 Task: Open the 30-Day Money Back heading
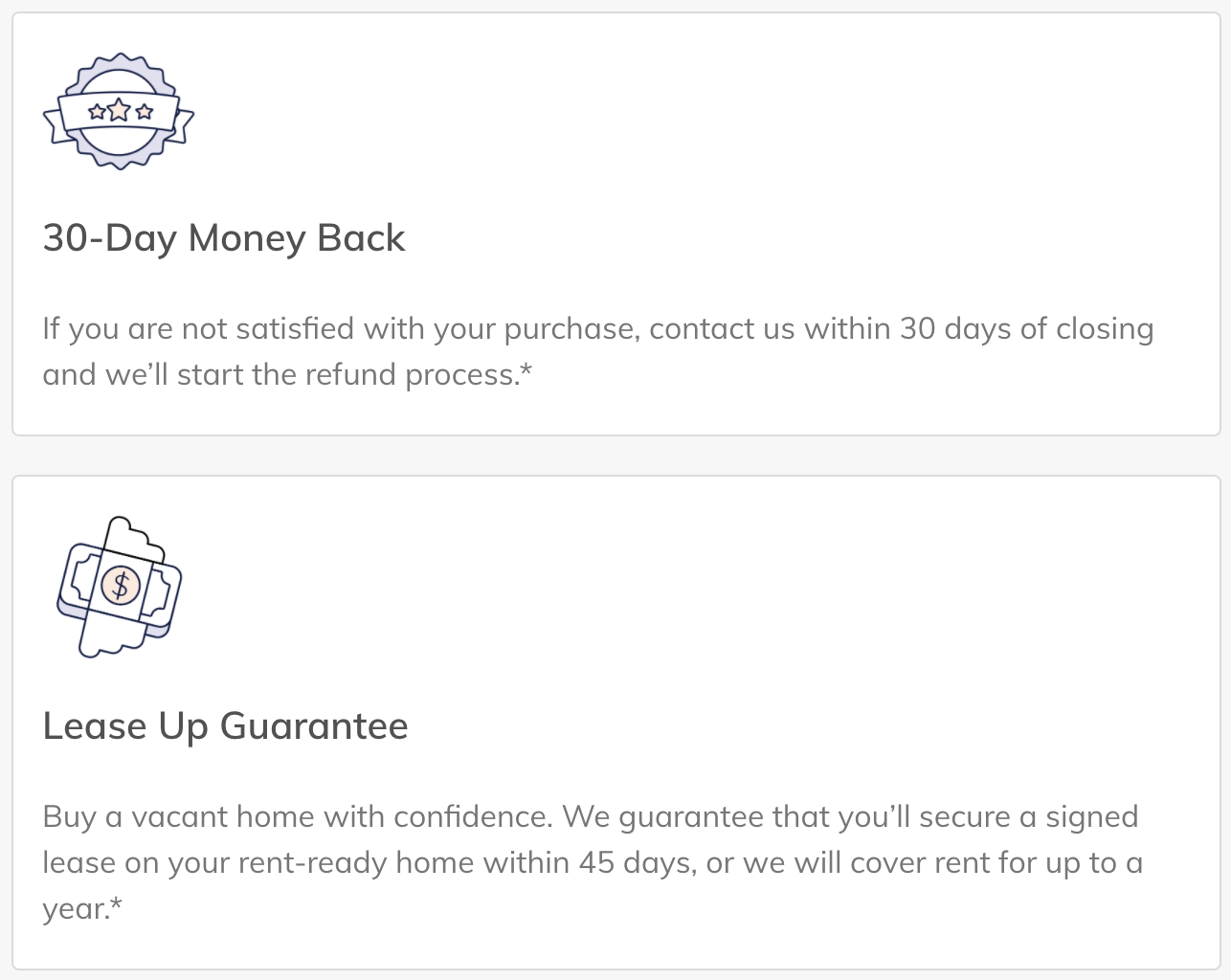(x=224, y=238)
